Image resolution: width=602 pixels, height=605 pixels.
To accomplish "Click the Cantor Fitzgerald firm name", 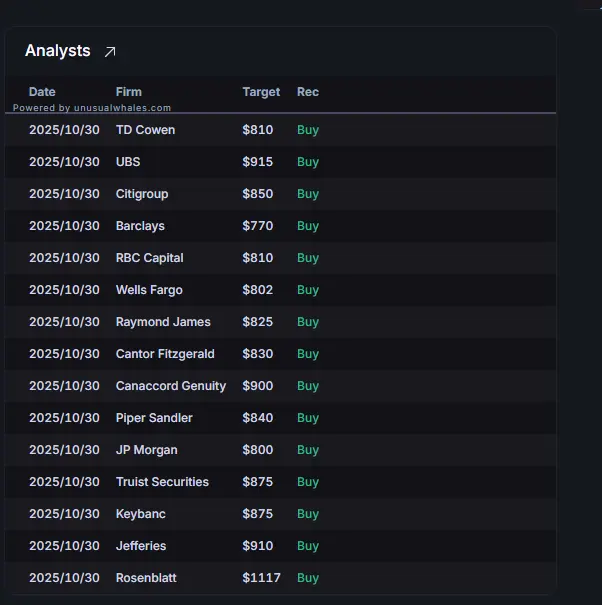I will pos(165,354).
